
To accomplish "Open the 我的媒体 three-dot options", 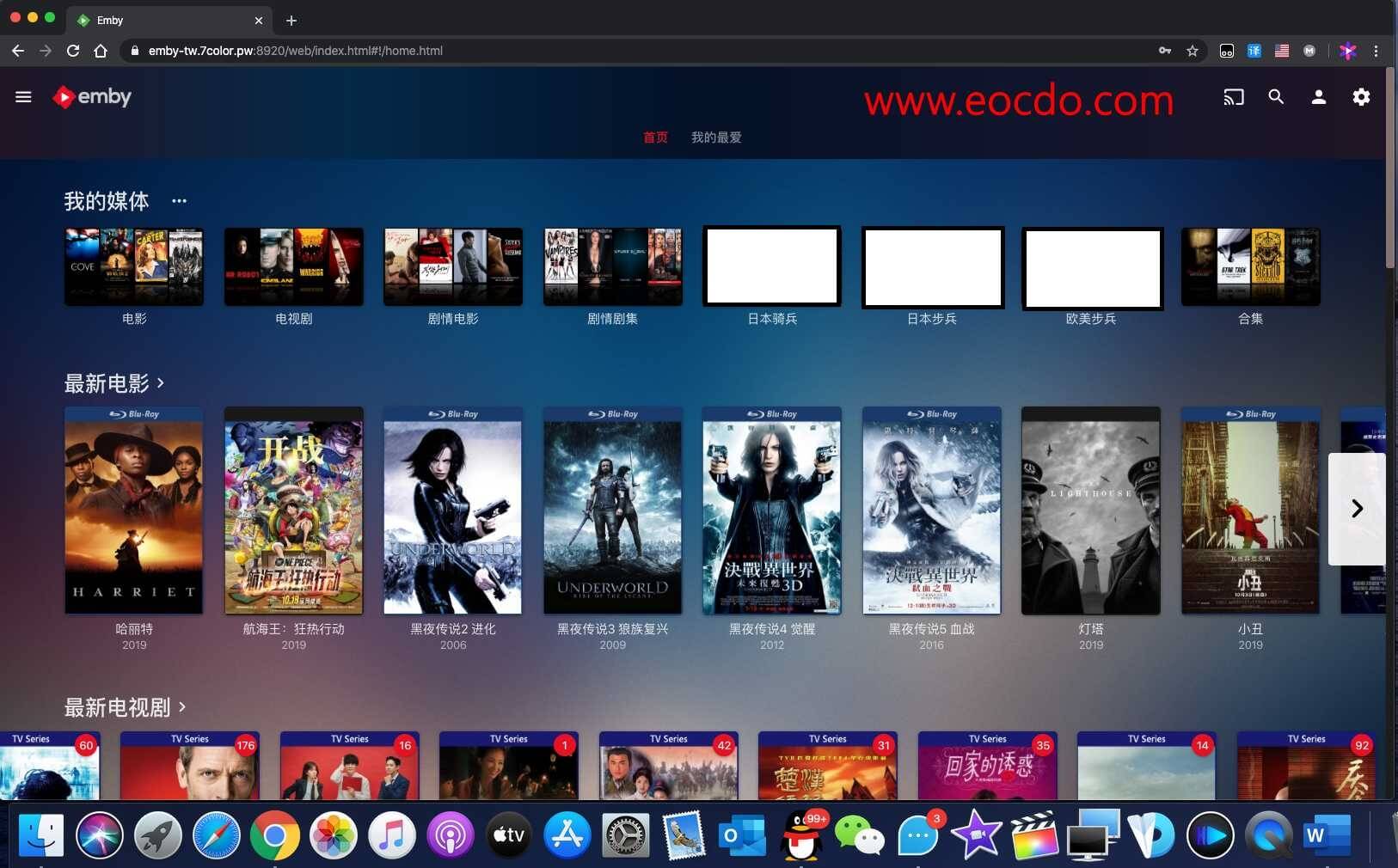I will pyautogui.click(x=179, y=201).
